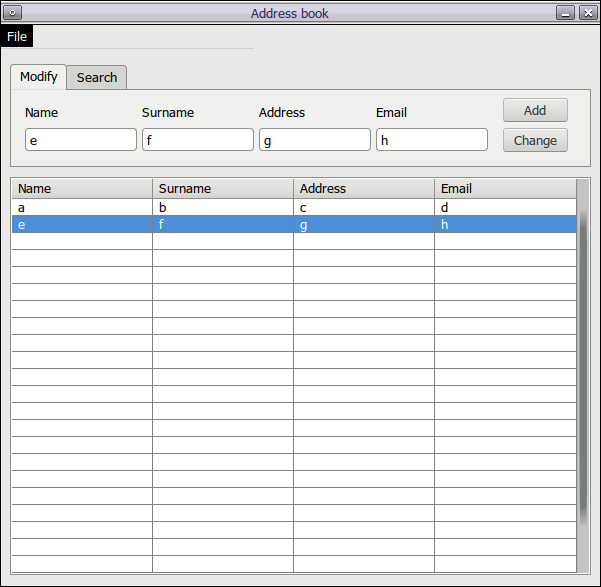Viewport: 601px width, 587px height.
Task: Switch to the Search tab
Action: (97, 77)
